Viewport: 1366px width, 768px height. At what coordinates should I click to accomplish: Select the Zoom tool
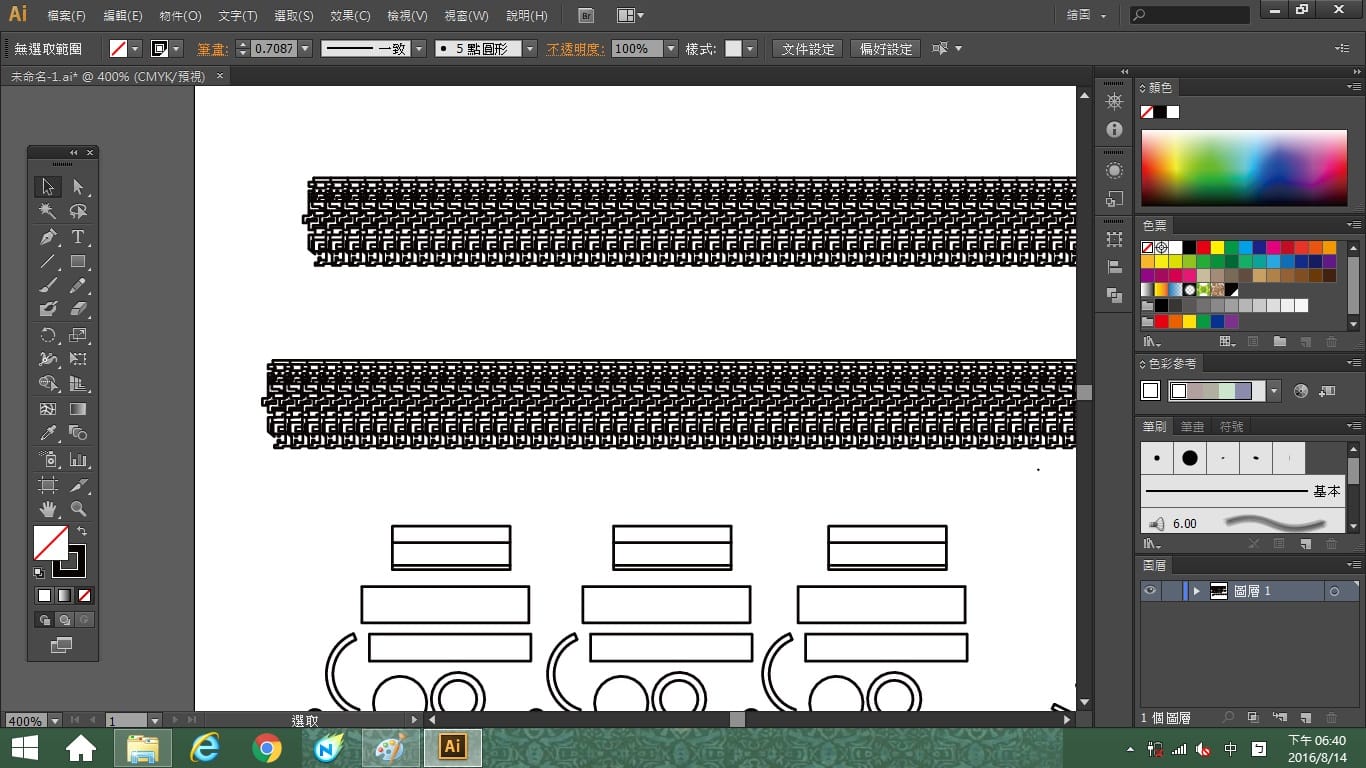point(78,509)
